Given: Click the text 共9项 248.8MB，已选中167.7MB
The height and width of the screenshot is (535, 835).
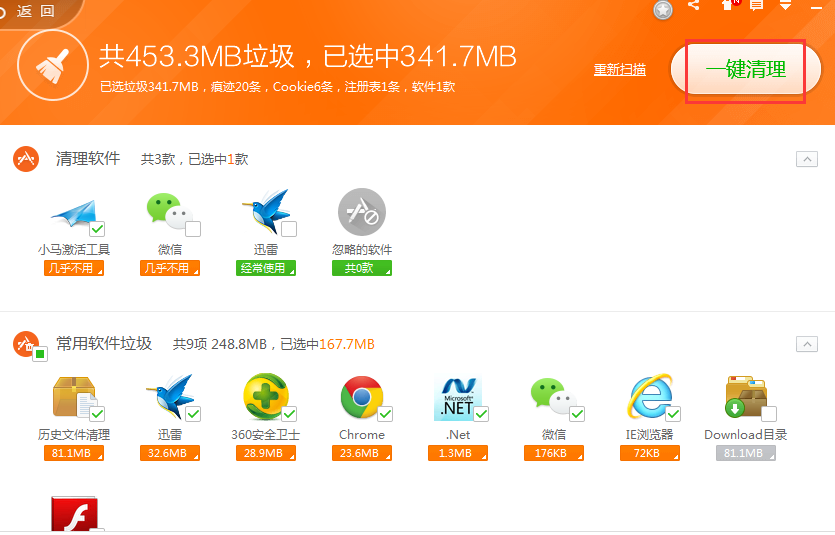Looking at the screenshot, I should click(x=274, y=344).
